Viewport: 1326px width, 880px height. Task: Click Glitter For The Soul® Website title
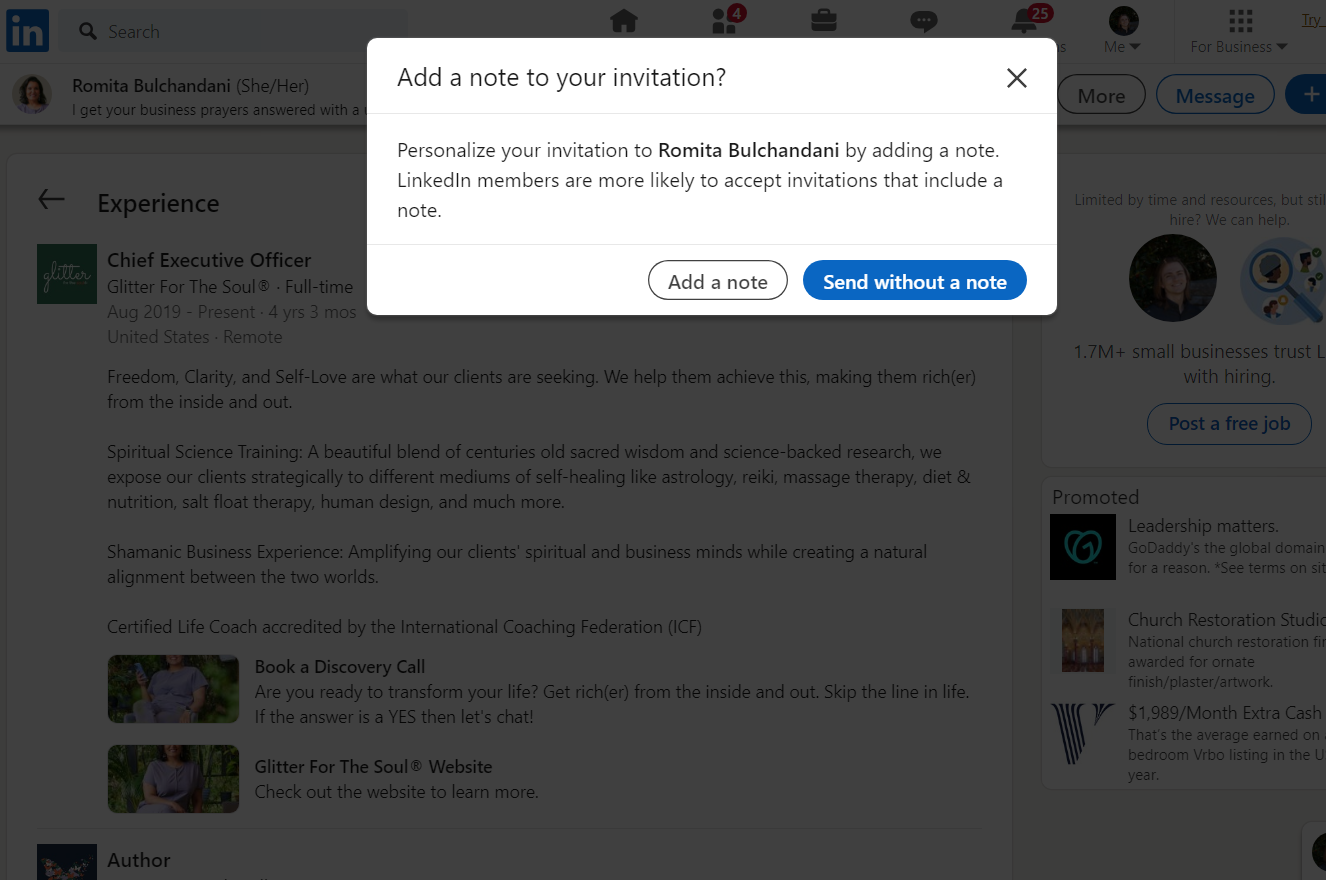click(x=373, y=766)
